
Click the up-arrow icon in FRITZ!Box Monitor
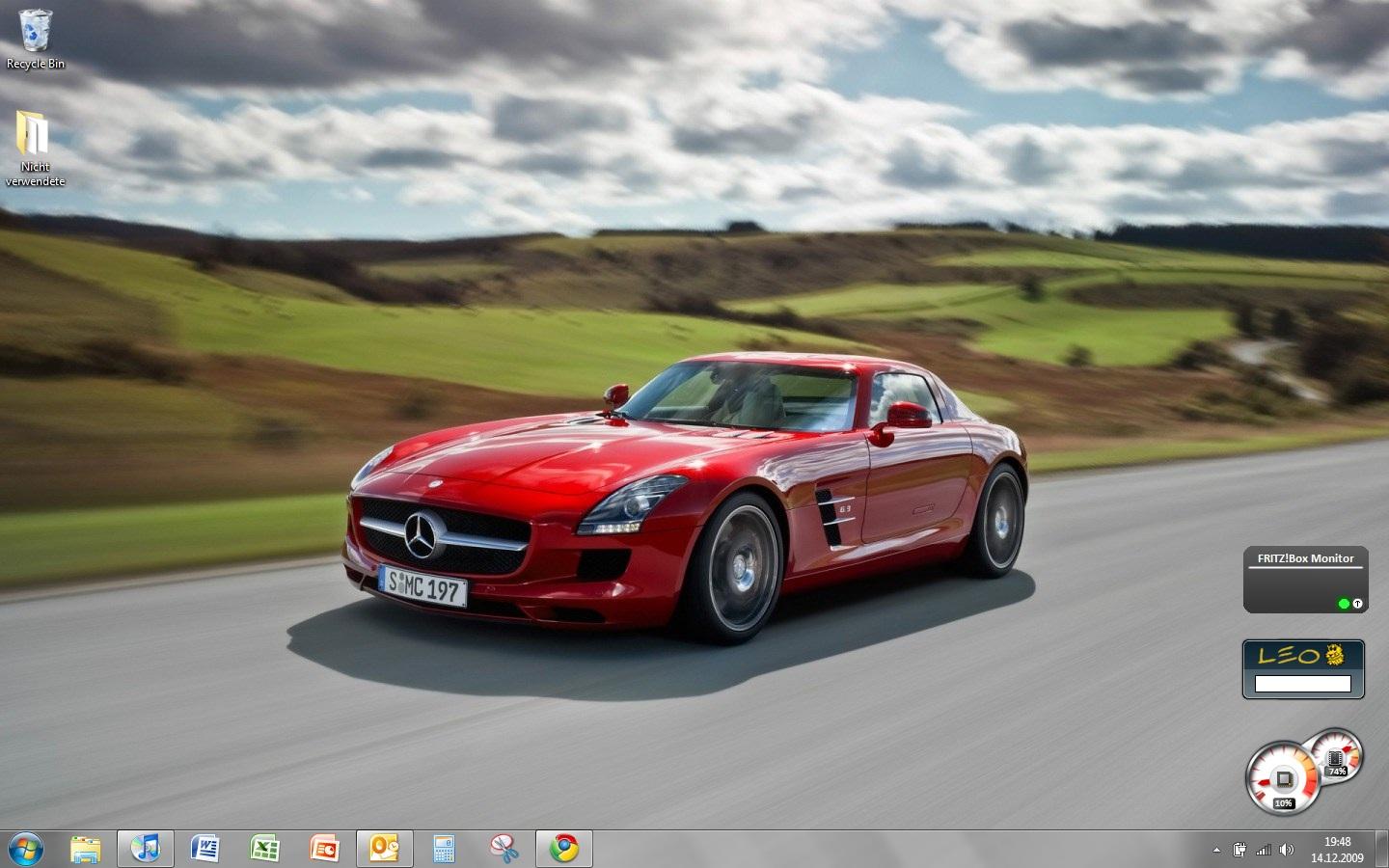point(1357,604)
